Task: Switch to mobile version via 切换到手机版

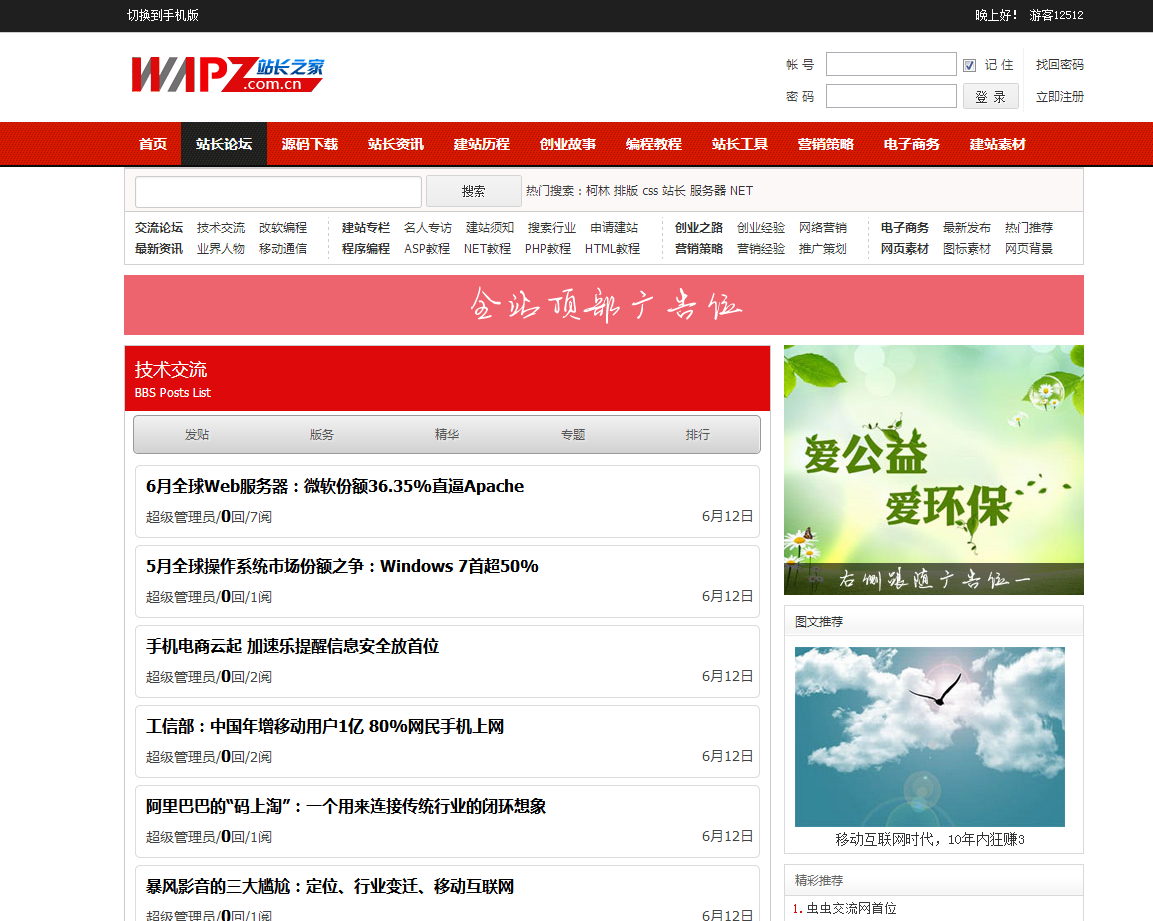Action: pos(163,15)
